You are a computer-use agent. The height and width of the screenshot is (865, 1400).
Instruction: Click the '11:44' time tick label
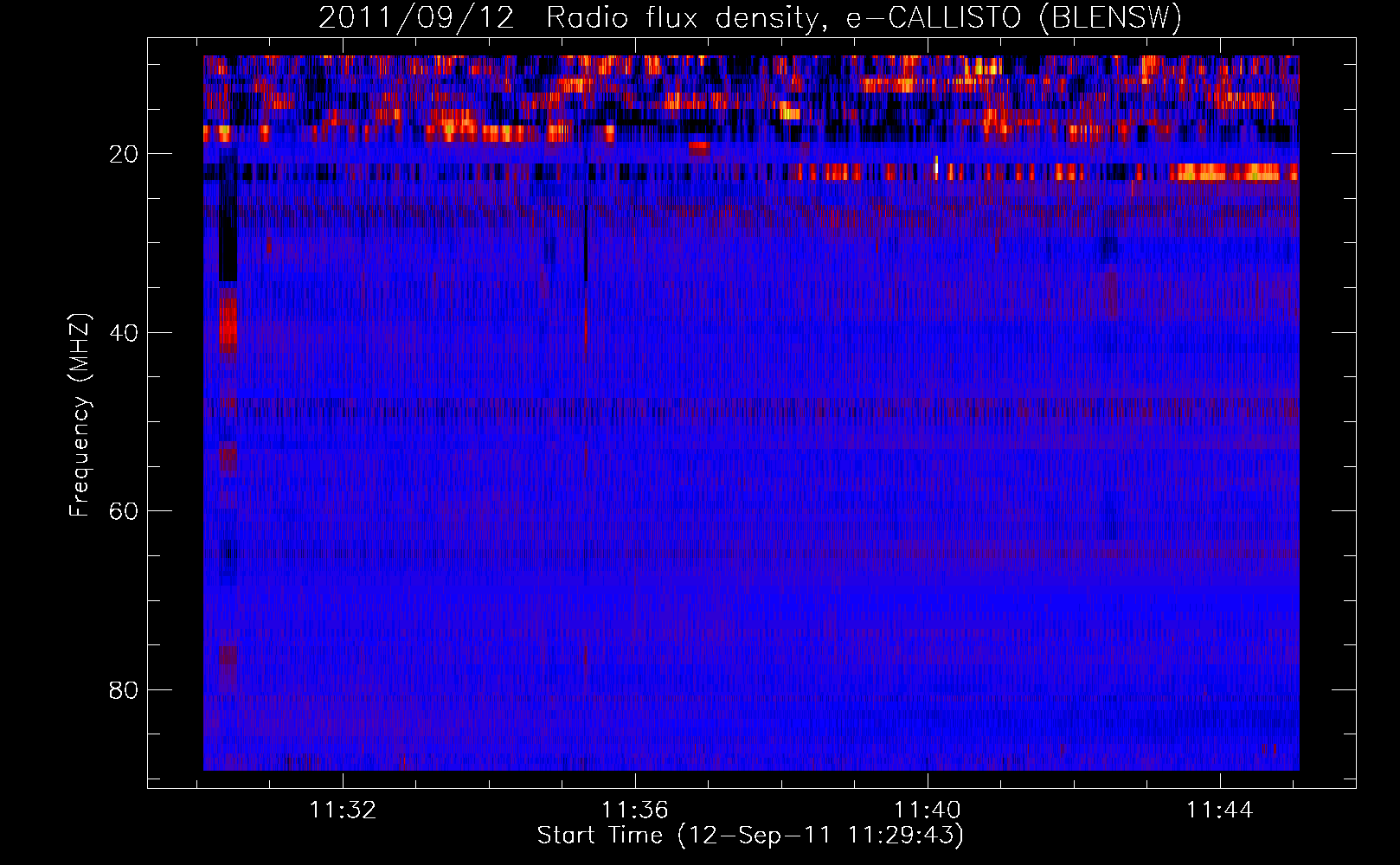1219,810
